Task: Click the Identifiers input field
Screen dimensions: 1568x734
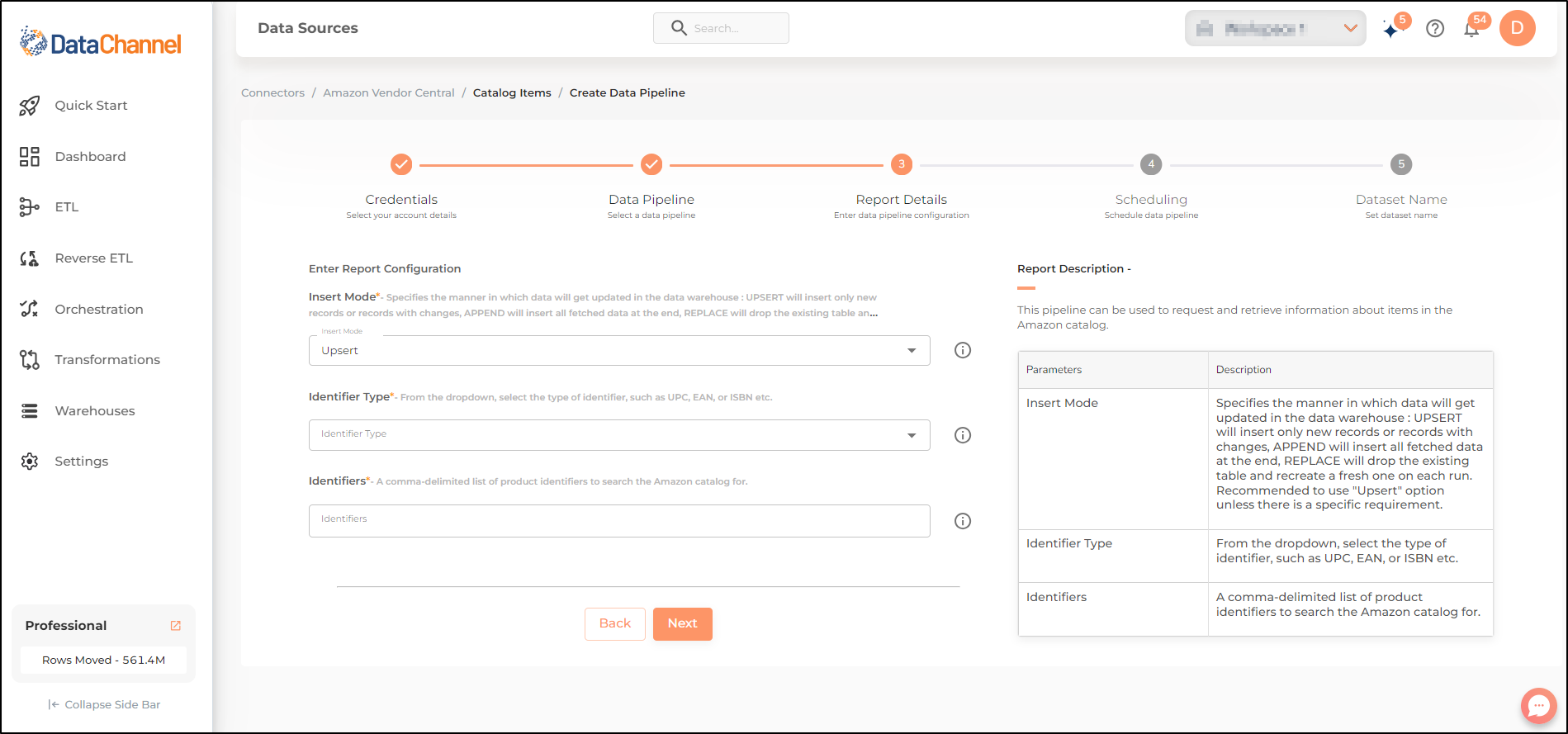Action: [x=619, y=521]
